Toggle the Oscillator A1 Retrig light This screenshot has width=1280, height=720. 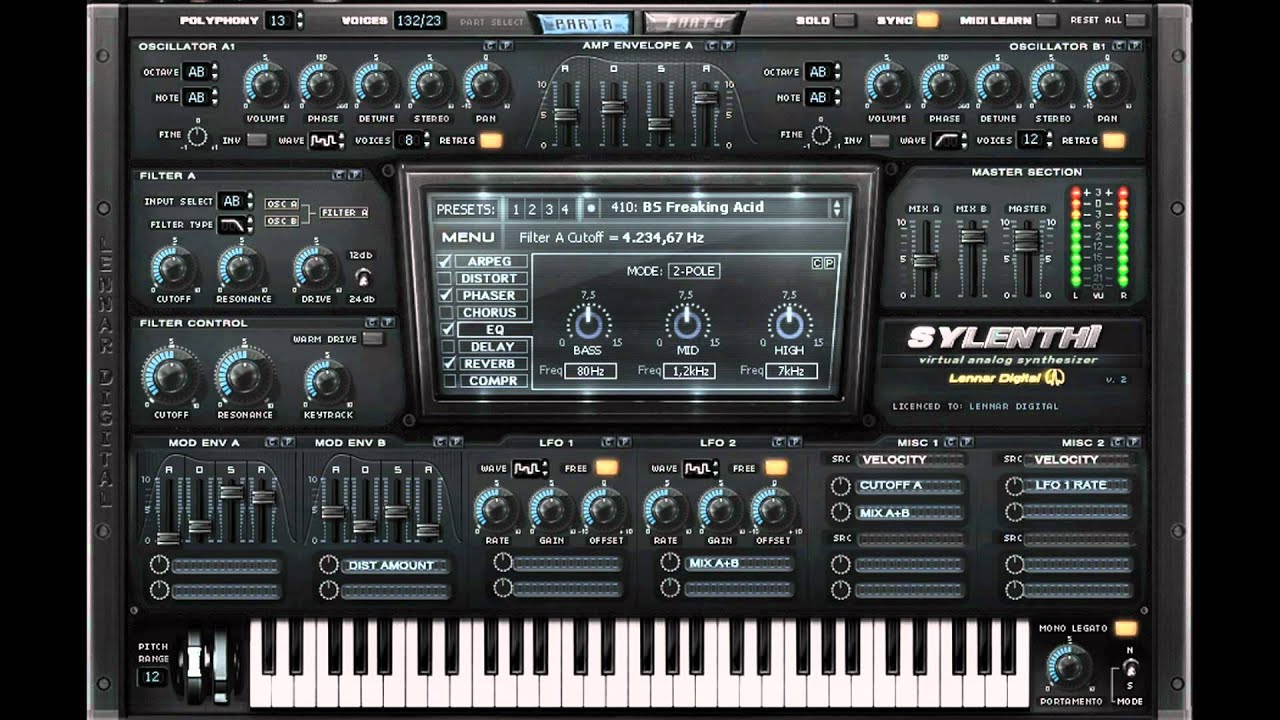(x=491, y=140)
